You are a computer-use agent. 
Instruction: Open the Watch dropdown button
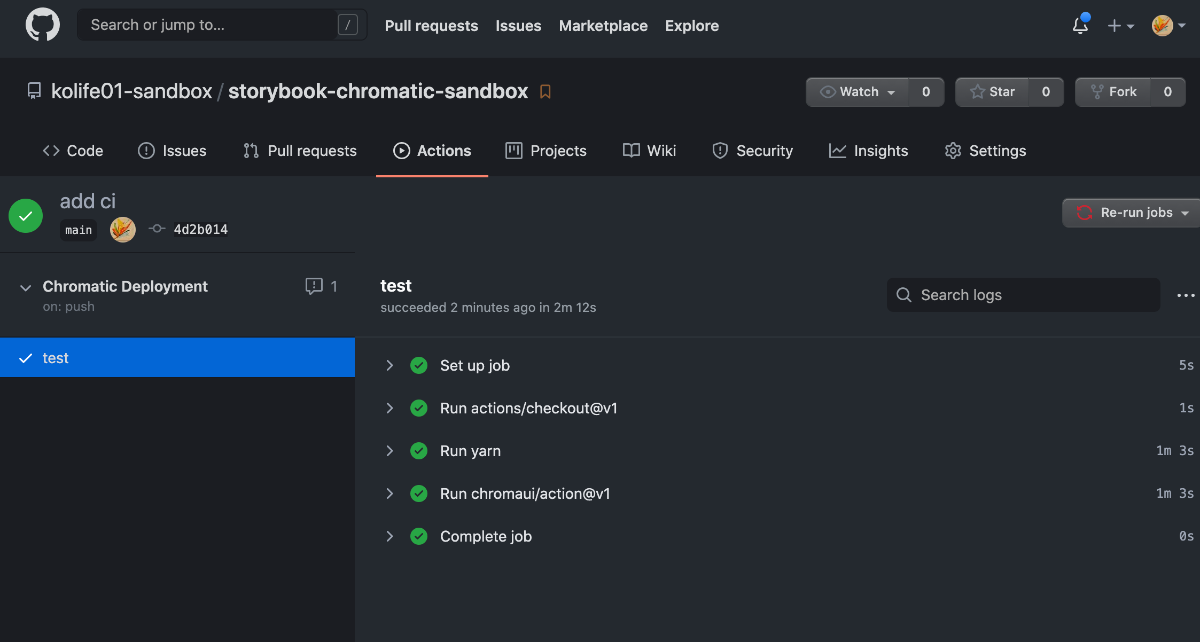[x=858, y=92]
